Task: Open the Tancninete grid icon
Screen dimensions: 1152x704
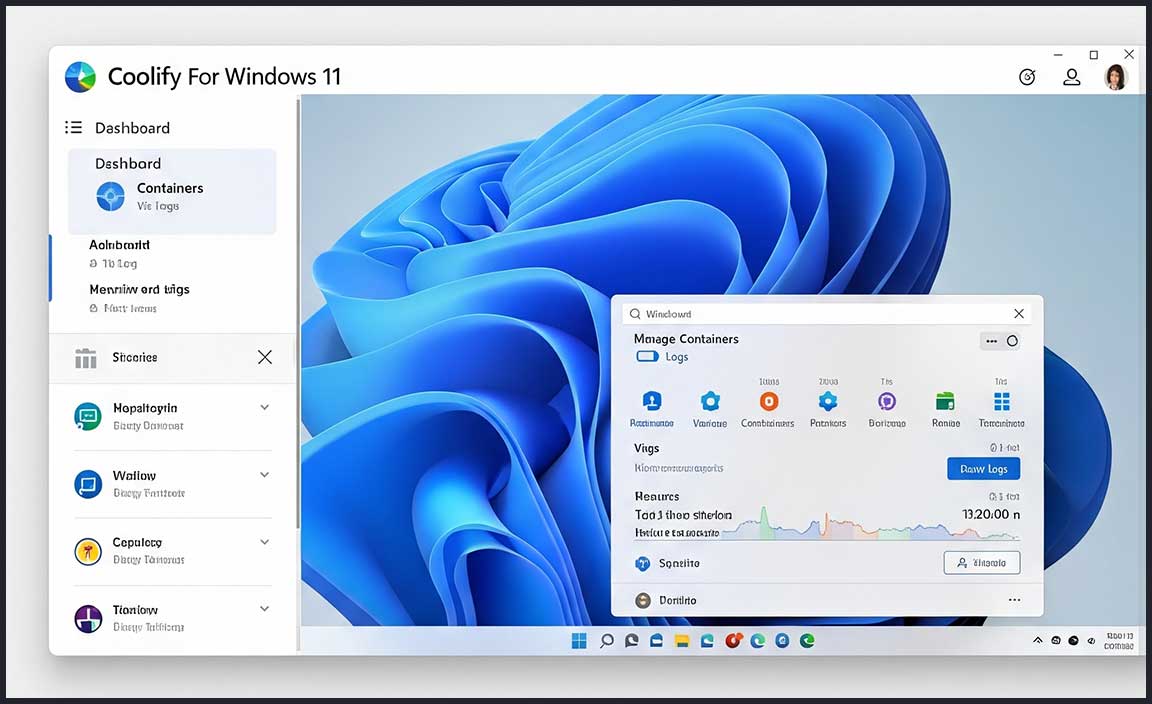Action: 1001,401
